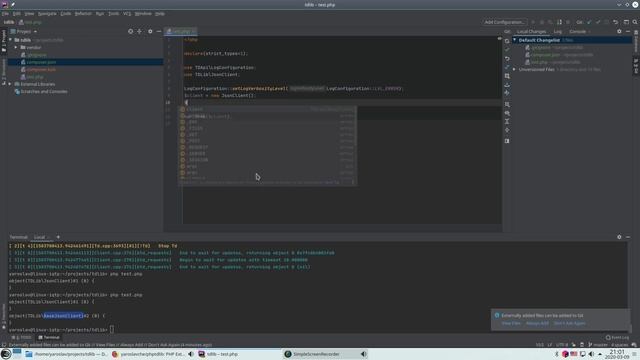Switch to the Log tab

pos(558,31)
